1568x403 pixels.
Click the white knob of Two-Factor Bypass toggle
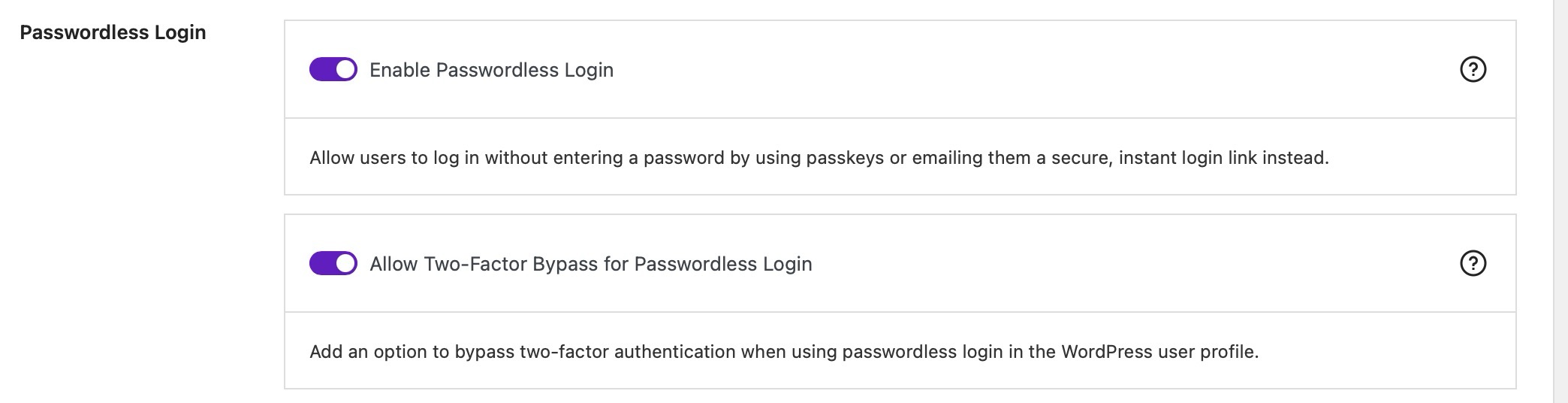[x=345, y=264]
